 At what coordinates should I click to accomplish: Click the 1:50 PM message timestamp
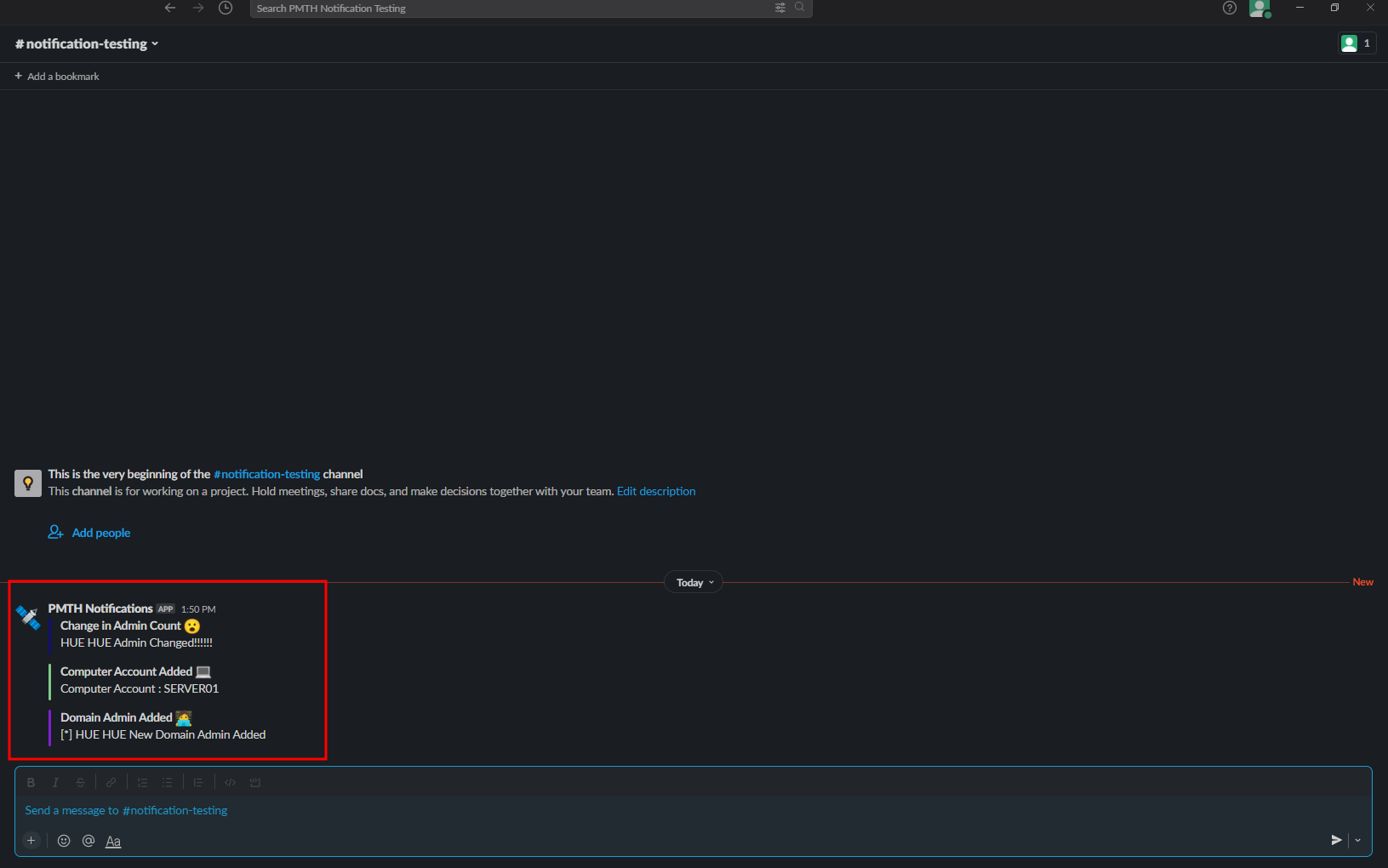[x=198, y=609]
